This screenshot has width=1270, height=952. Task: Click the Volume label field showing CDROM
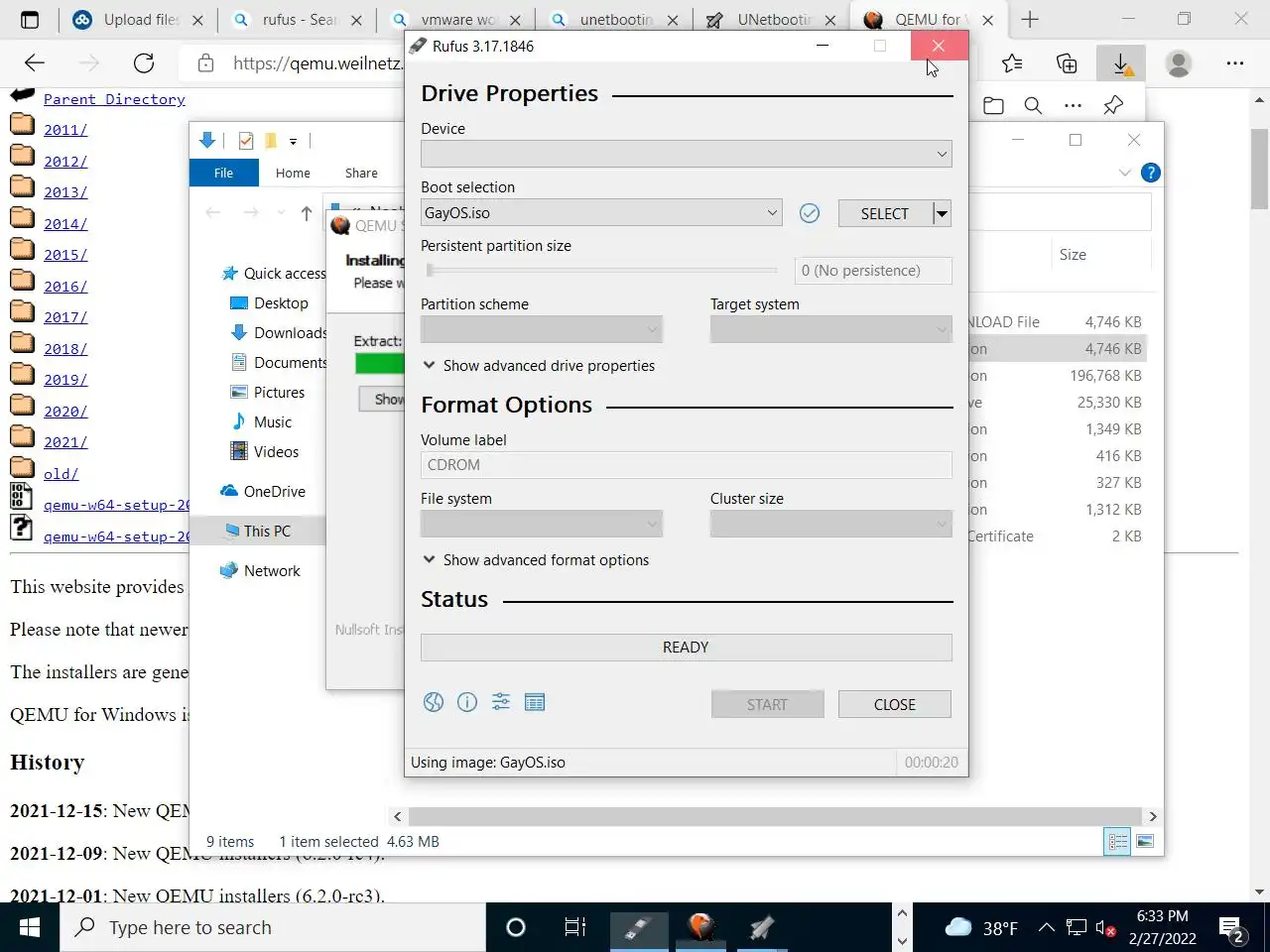686,464
